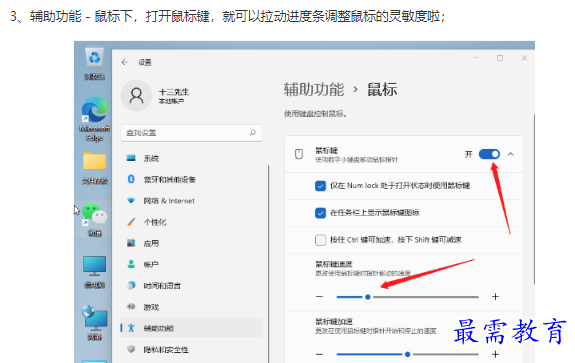Open the 此电脑 monitor icon on the desktop
The width and height of the screenshot is (575, 363).
pyautogui.click(x=95, y=272)
